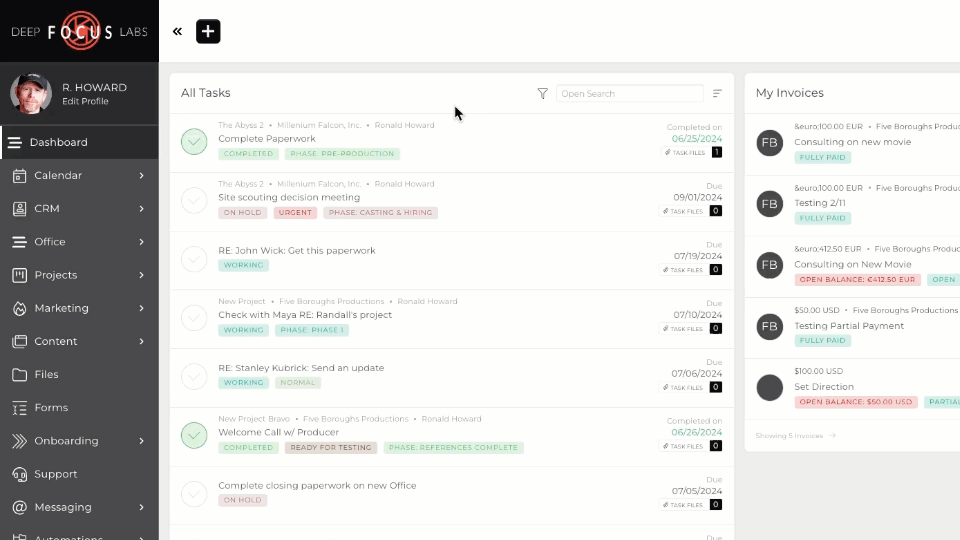Viewport: 960px width, 540px height.
Task: Collapse sidebar with double chevron icon
Action: click(177, 31)
